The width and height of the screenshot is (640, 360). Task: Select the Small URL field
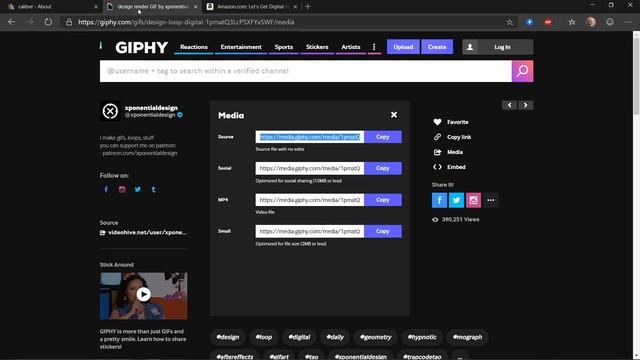click(310, 231)
